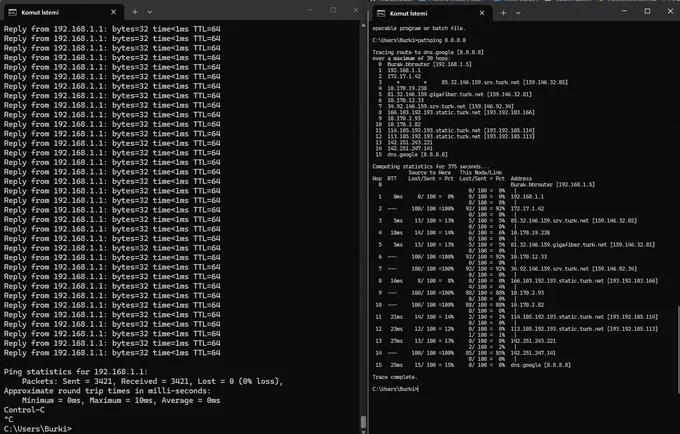The width and height of the screenshot is (680, 434).
Task: Close the right terminal window
Action: 670,11
